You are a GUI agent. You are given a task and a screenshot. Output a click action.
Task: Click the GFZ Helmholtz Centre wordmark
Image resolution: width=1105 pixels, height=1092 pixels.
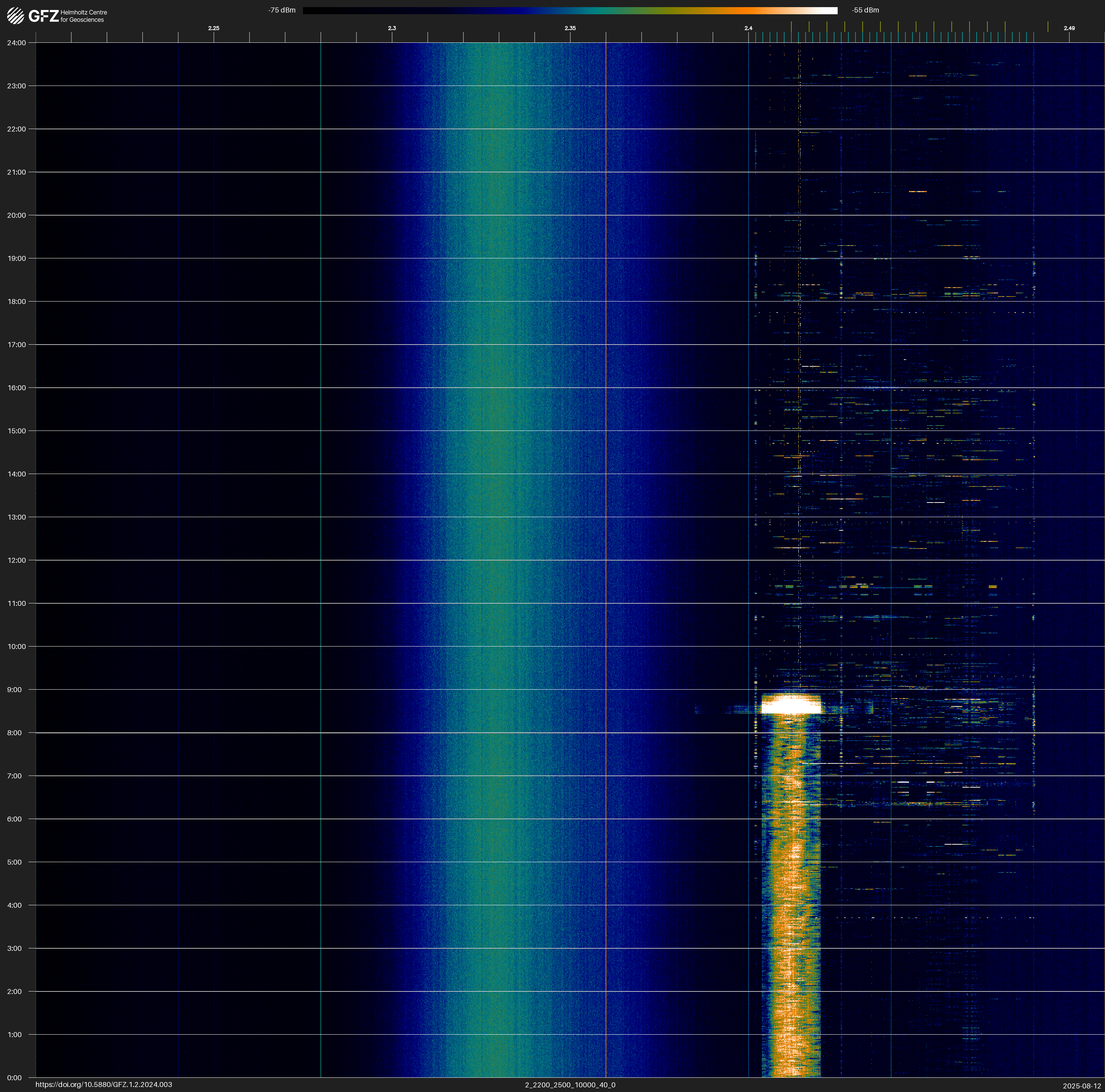(68, 16)
